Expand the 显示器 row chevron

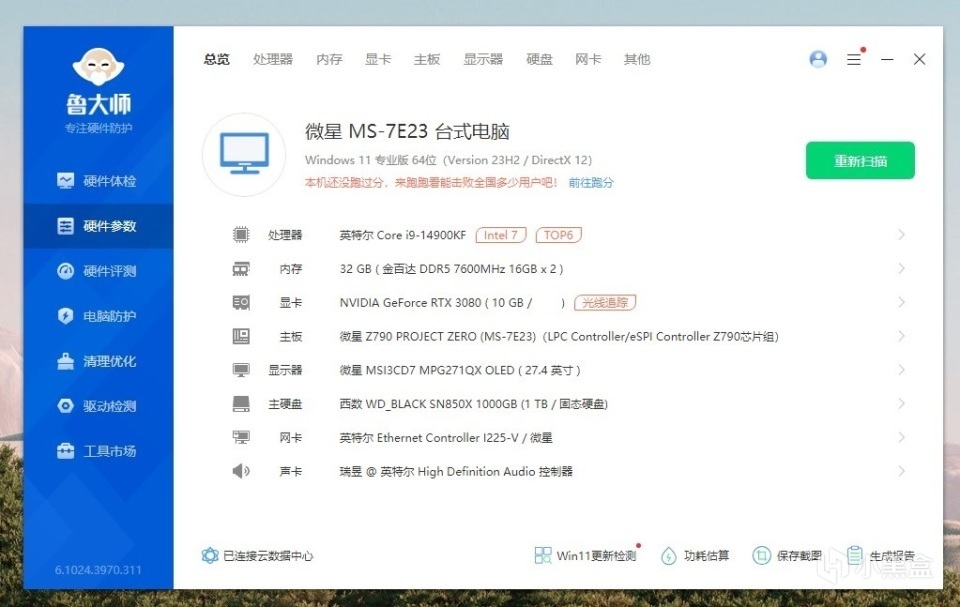click(x=901, y=369)
